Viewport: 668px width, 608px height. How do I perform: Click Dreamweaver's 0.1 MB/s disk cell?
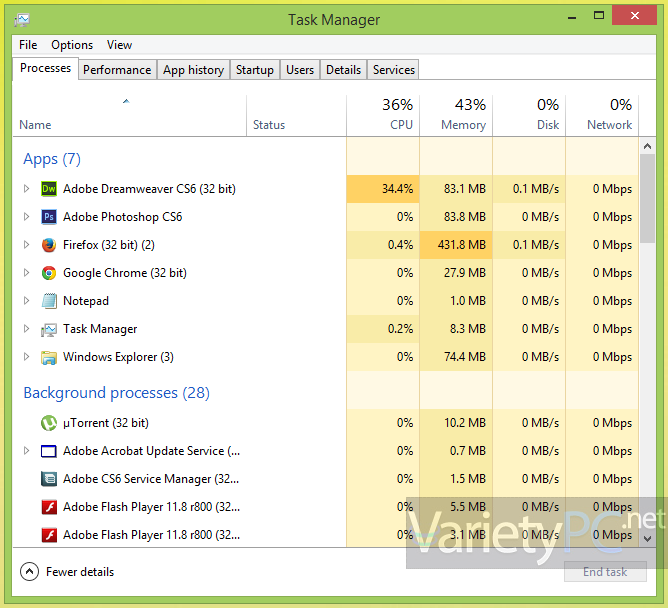pos(529,189)
